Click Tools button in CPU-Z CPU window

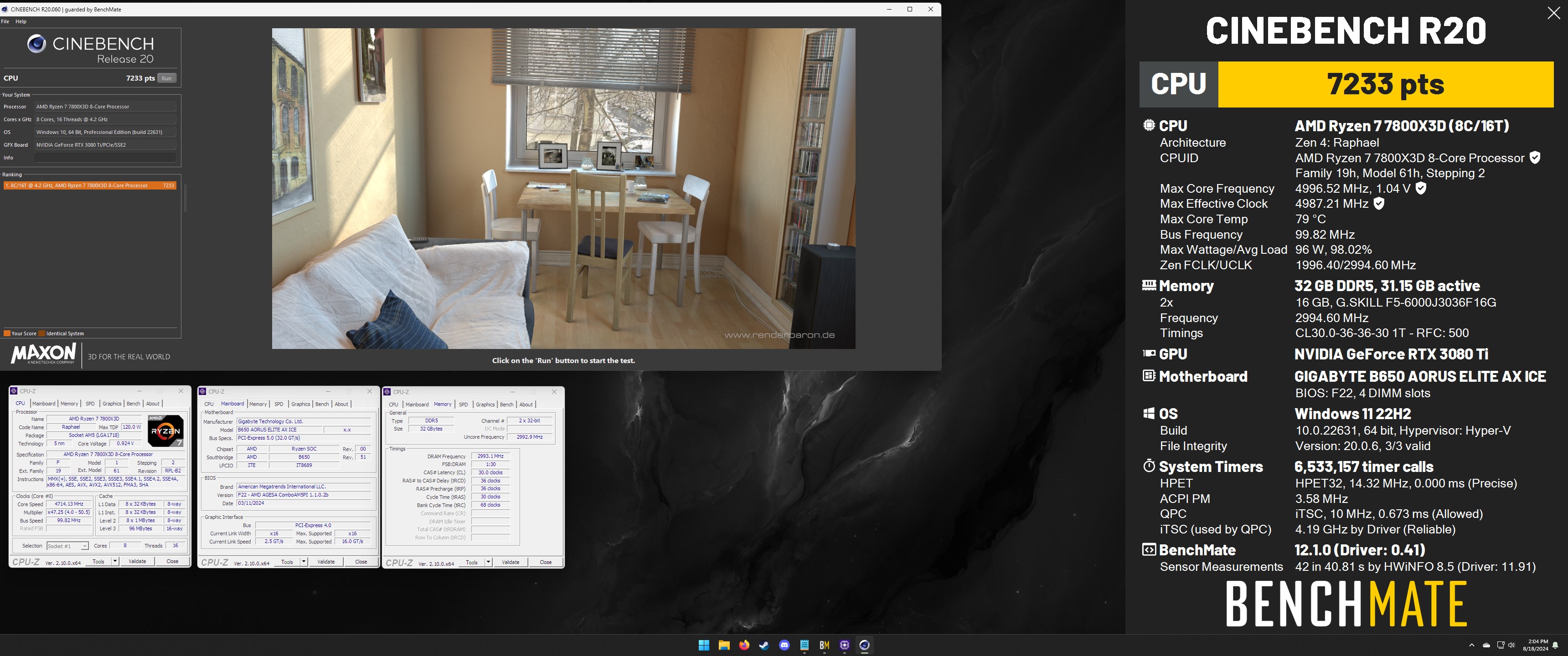[98, 561]
